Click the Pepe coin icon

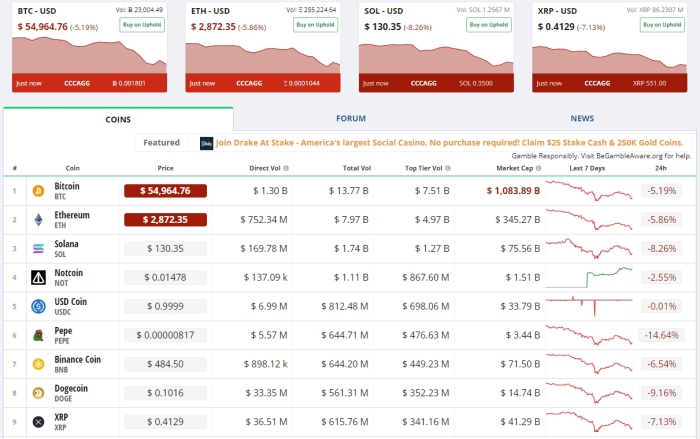39,335
